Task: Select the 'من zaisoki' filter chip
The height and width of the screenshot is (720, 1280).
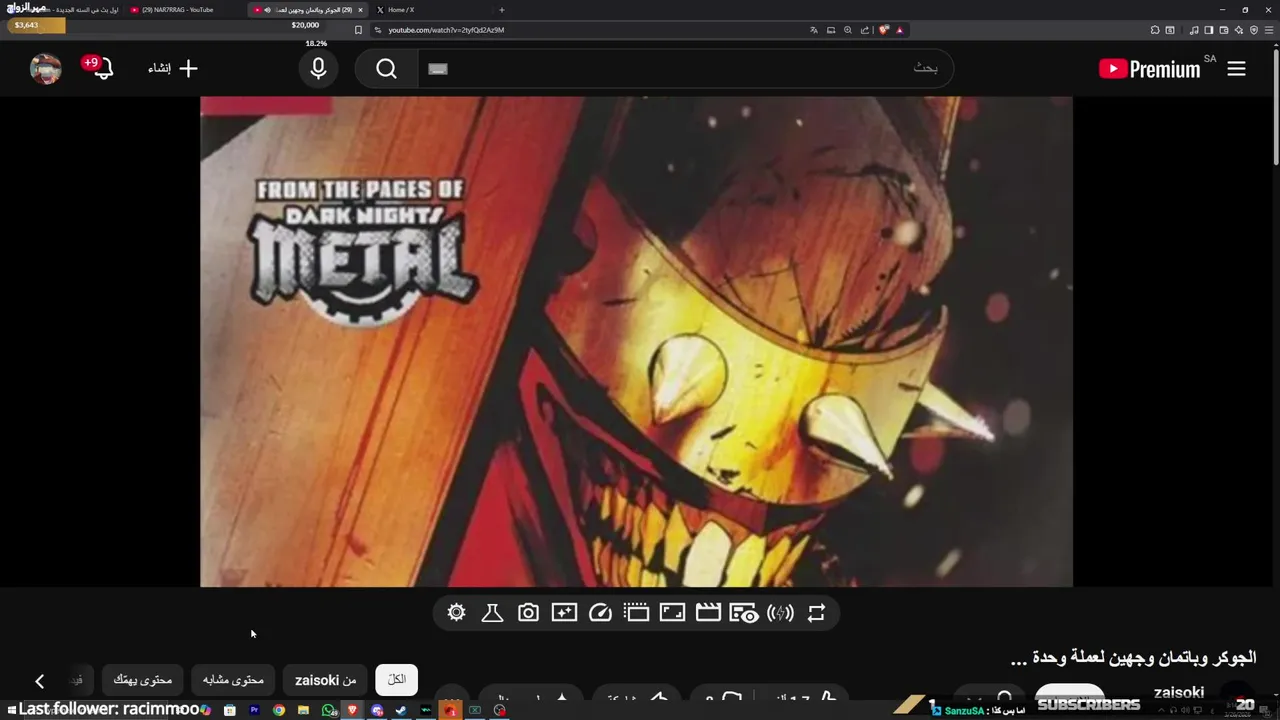Action: click(x=326, y=680)
